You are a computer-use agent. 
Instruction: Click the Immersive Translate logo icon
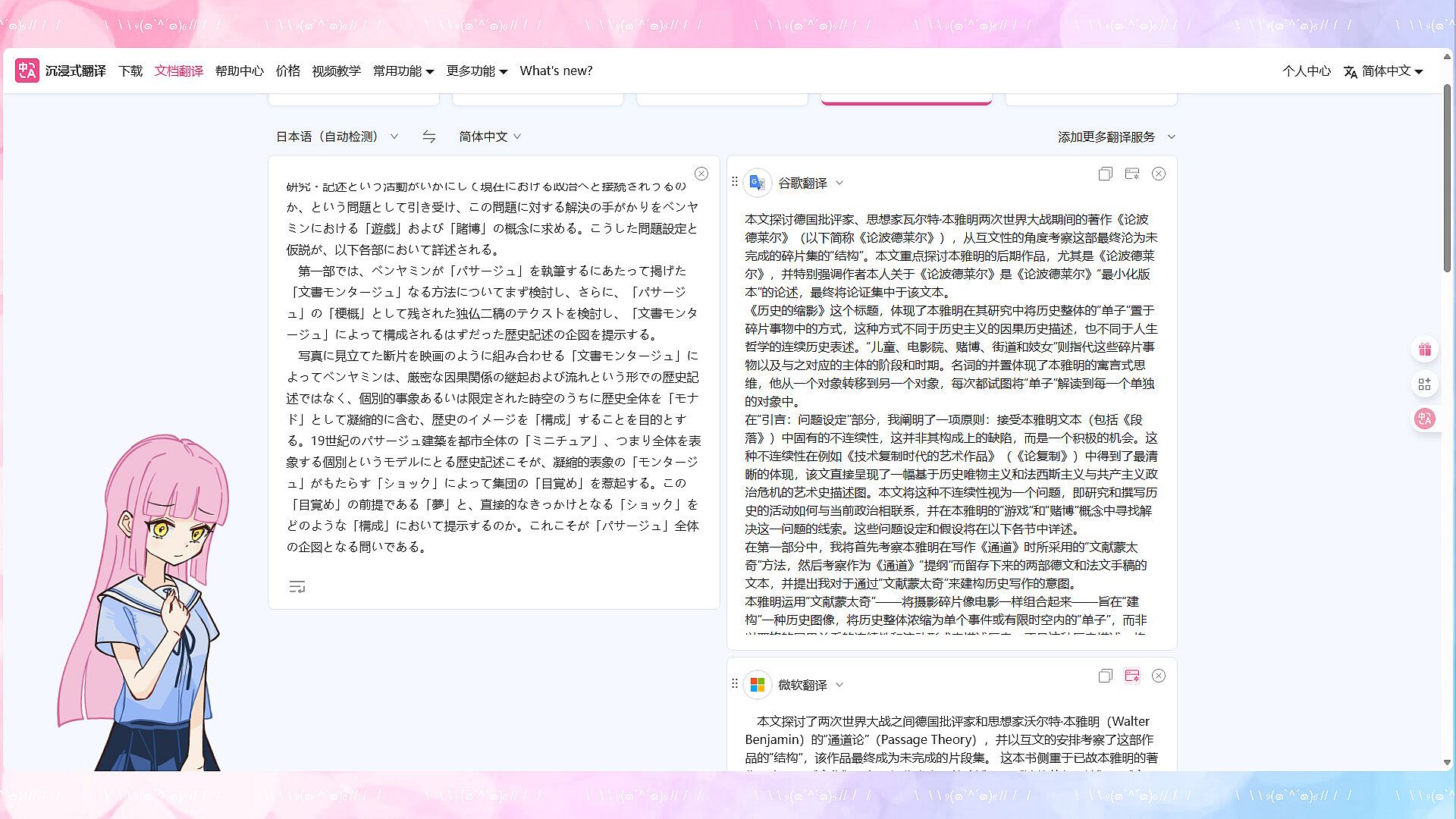point(27,71)
